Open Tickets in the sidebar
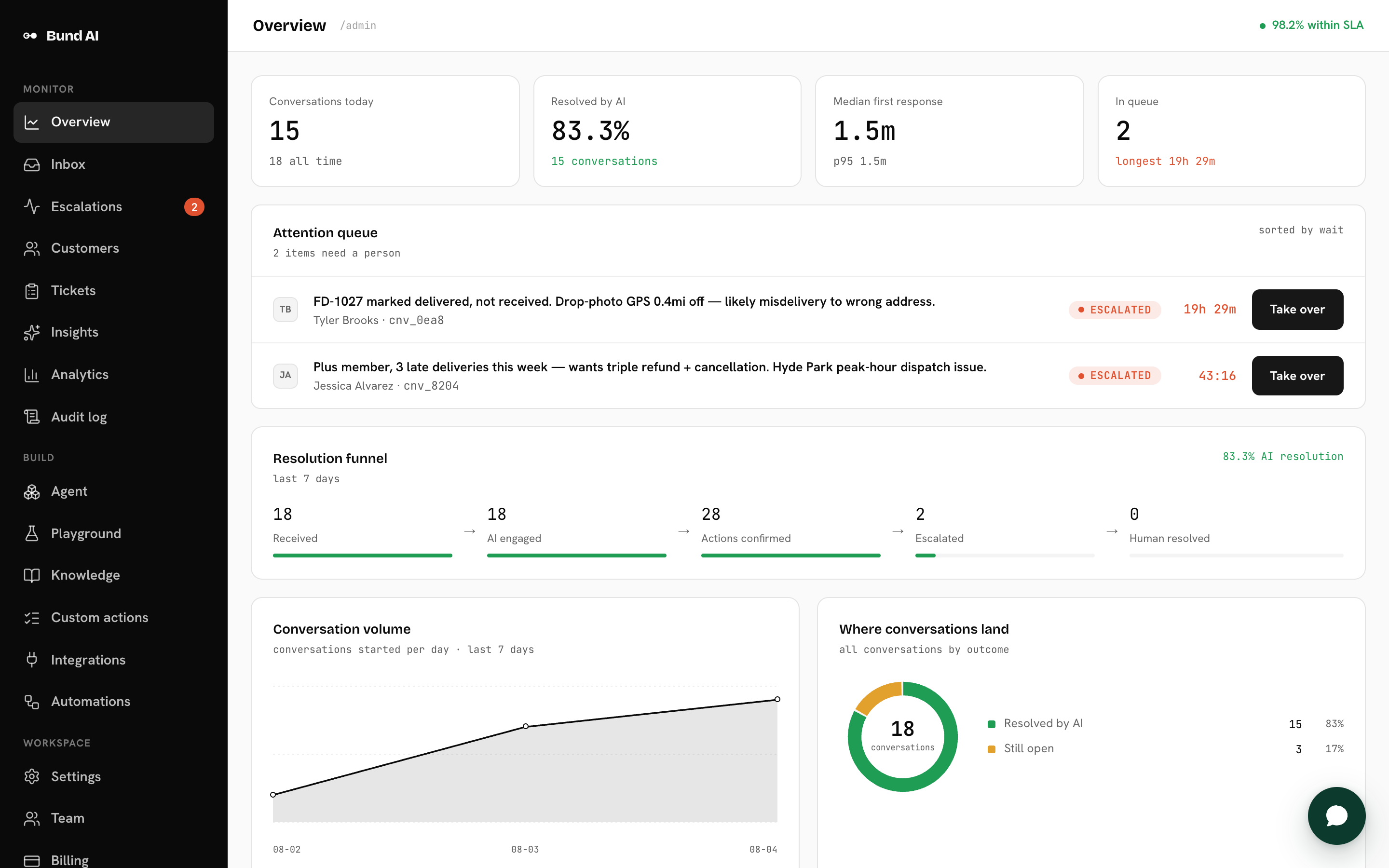Viewport: 1389px width, 868px height. 114,290
